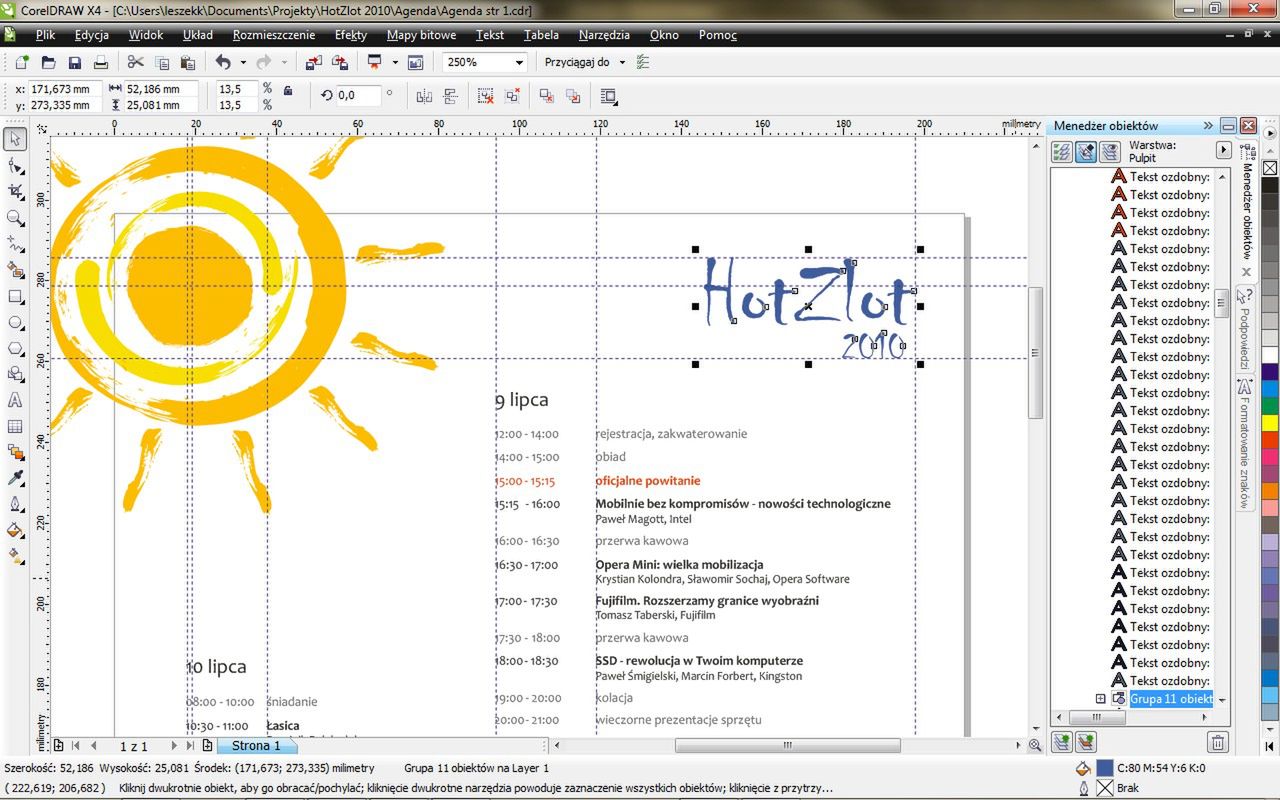Select the Shape edit tool
1280x800 pixels.
(15, 165)
